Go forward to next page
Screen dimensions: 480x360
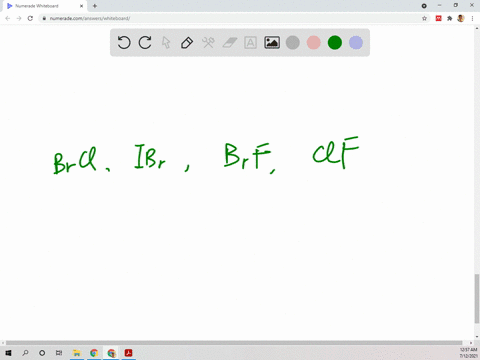pyautogui.click(x=19, y=18)
